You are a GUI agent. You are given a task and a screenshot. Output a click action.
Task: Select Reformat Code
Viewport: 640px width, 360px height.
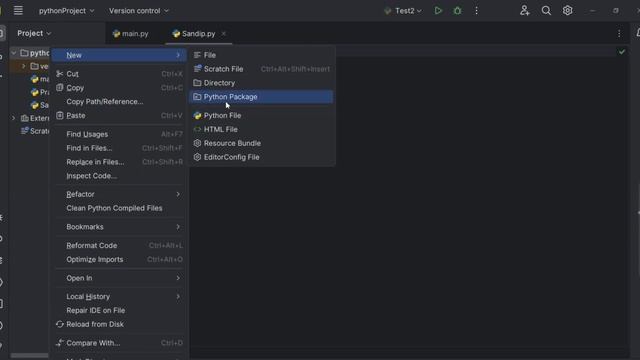pyautogui.click(x=119, y=246)
